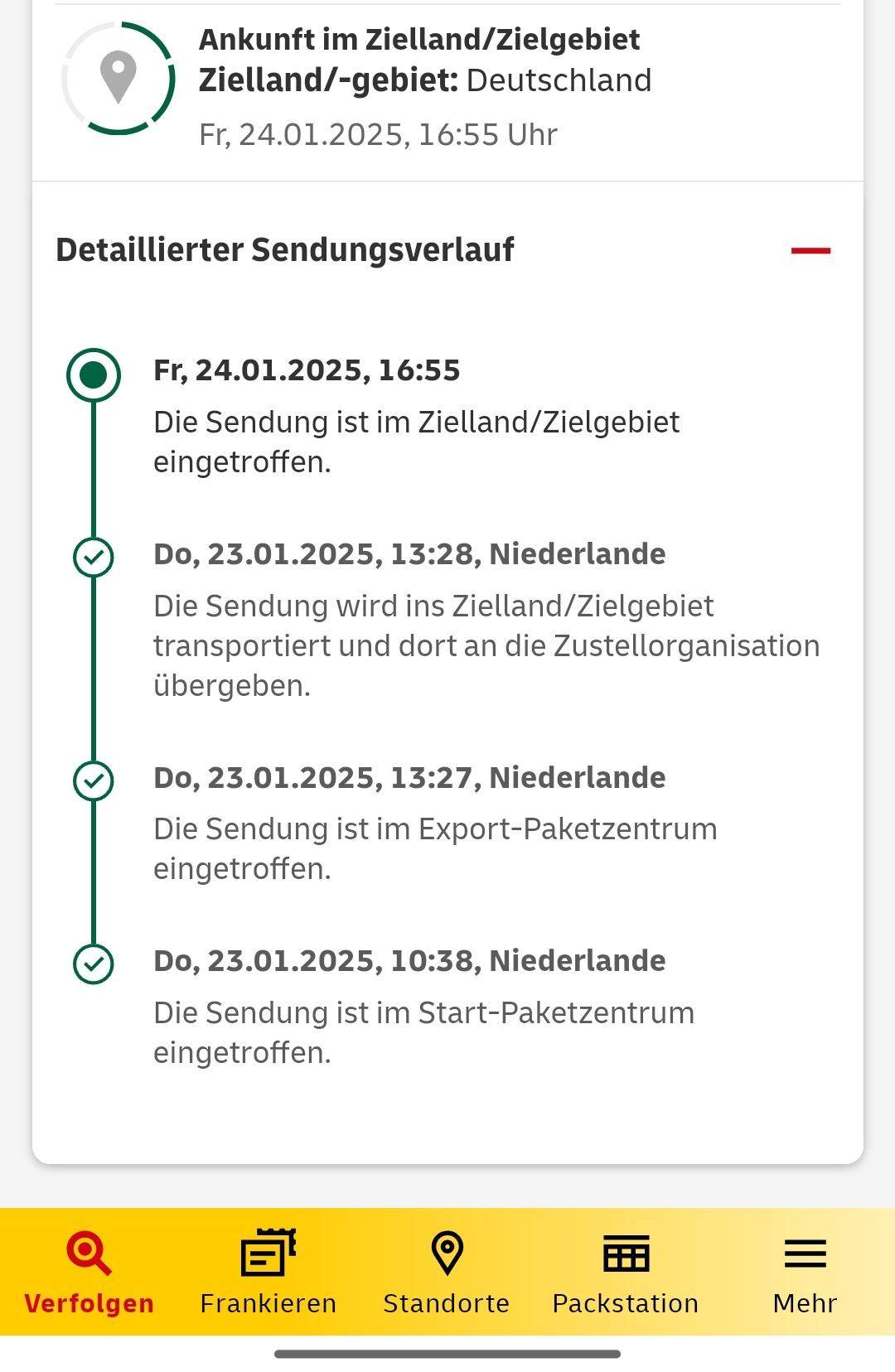Tap the Verfolgen magnifier icon
This screenshot has height=1372, width=895.
(x=89, y=1253)
